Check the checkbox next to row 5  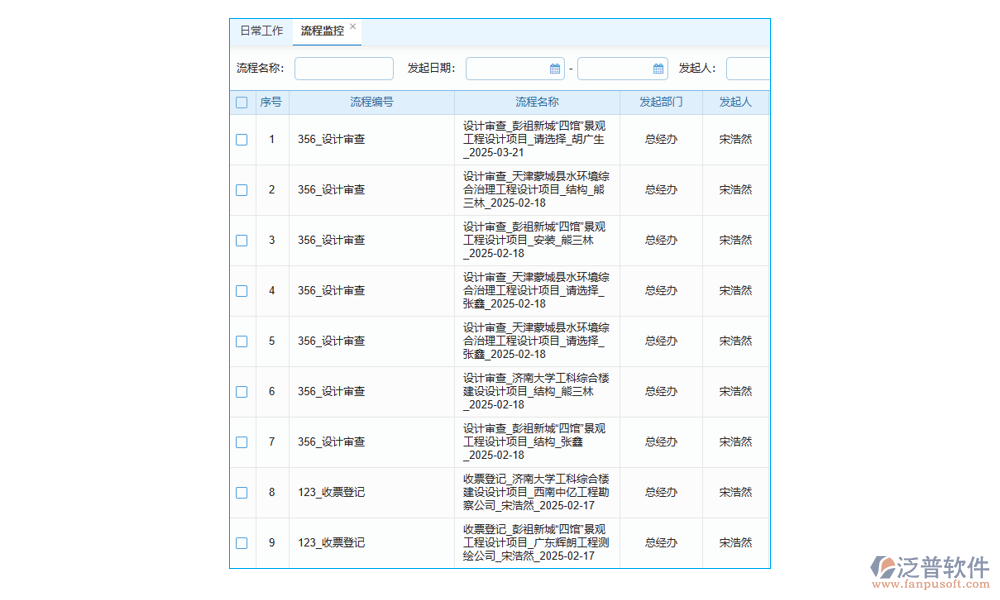coord(241,341)
